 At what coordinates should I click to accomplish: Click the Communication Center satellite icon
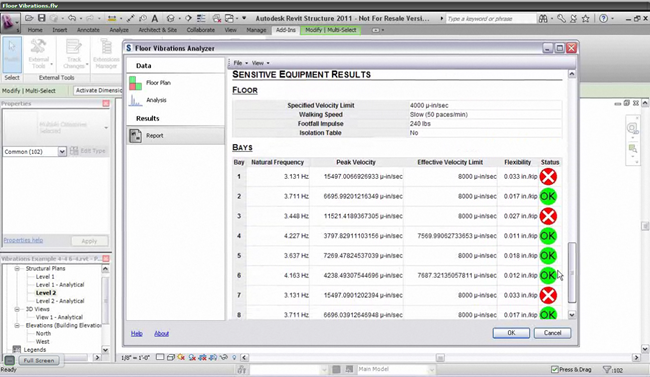[573, 19]
